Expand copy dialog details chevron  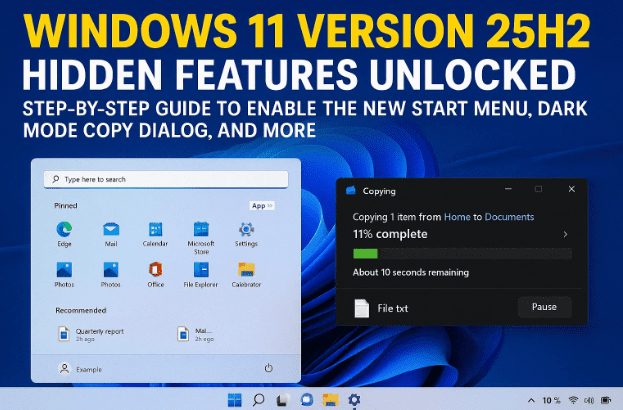[565, 234]
